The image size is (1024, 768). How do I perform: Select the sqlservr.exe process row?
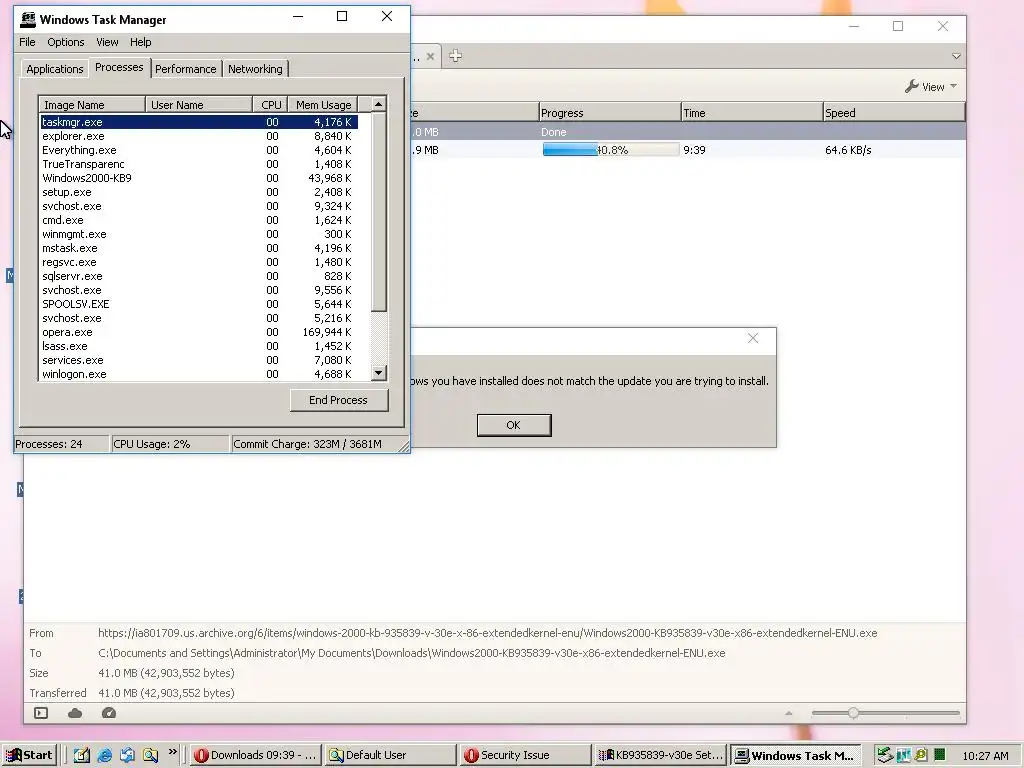click(x=199, y=276)
